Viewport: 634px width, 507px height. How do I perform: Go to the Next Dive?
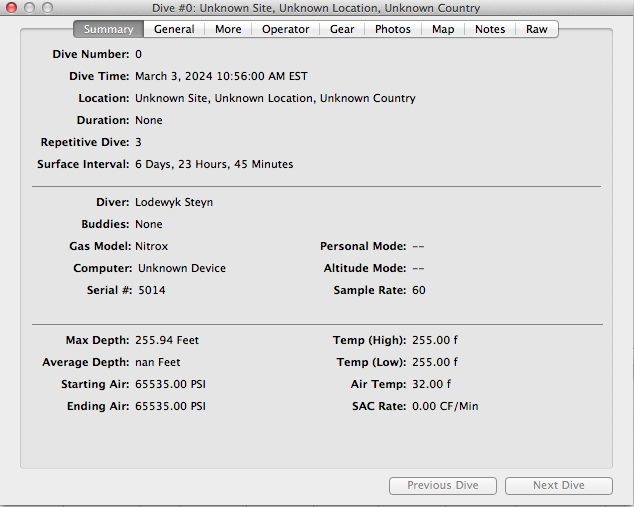[558, 486]
